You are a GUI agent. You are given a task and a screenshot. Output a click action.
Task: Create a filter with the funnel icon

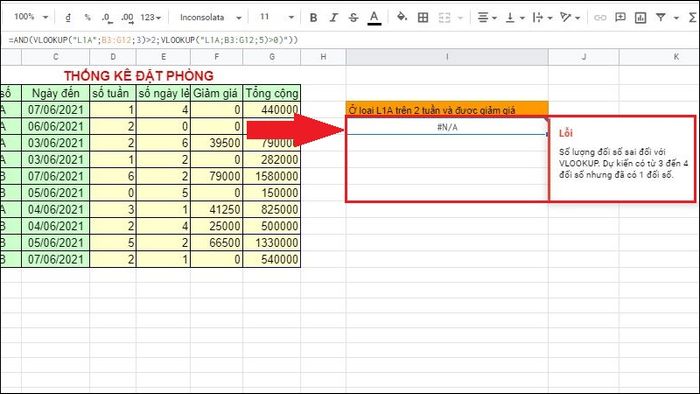tap(661, 17)
